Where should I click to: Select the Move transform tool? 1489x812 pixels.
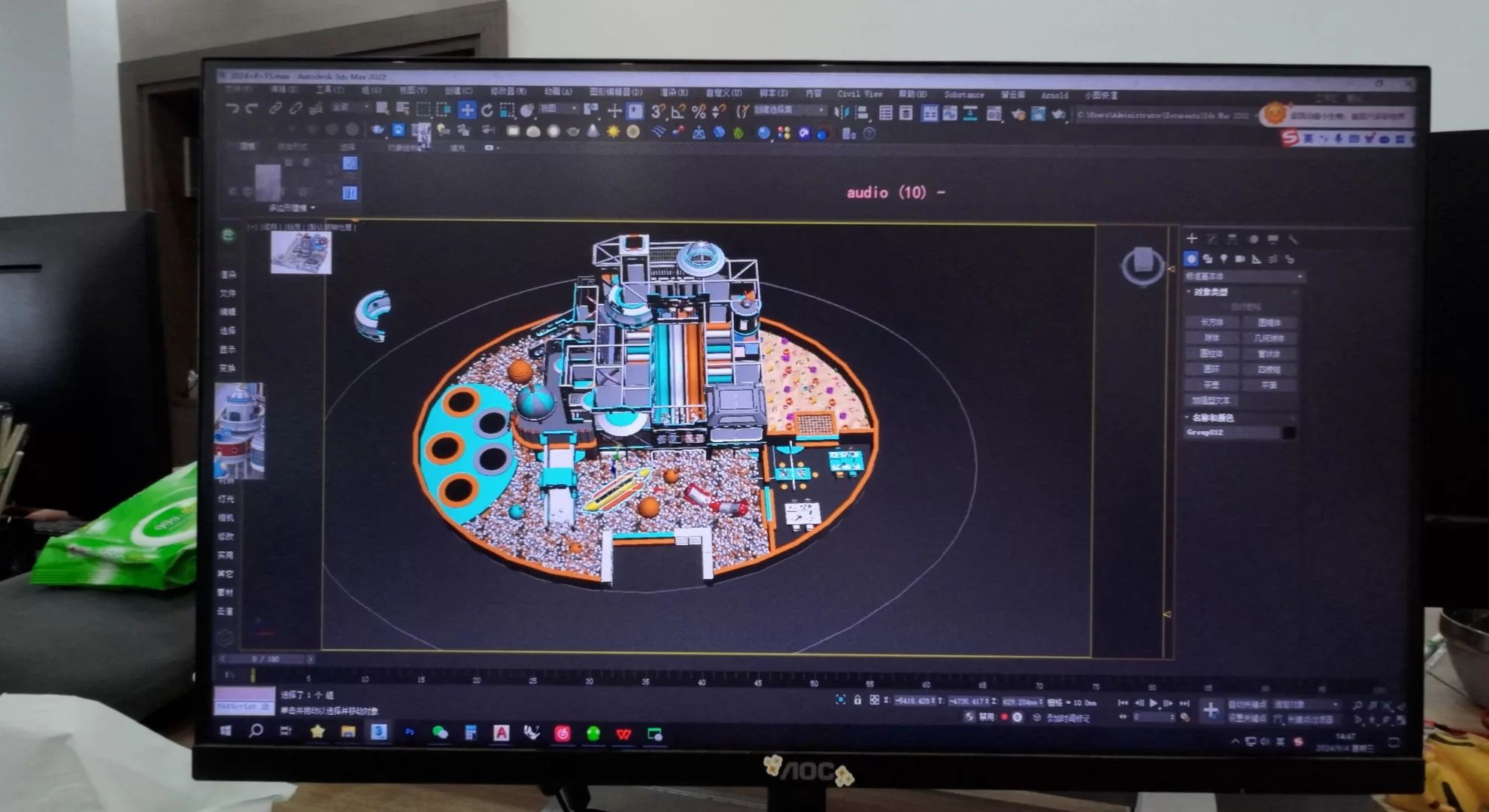point(467,111)
